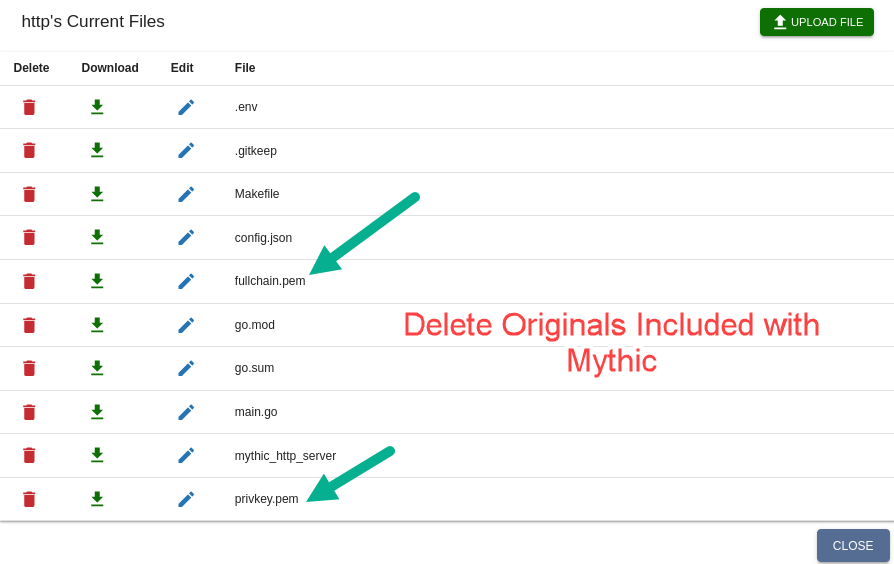Click the mythic_http_server file name
894x564 pixels.
pyautogui.click(x=285, y=456)
